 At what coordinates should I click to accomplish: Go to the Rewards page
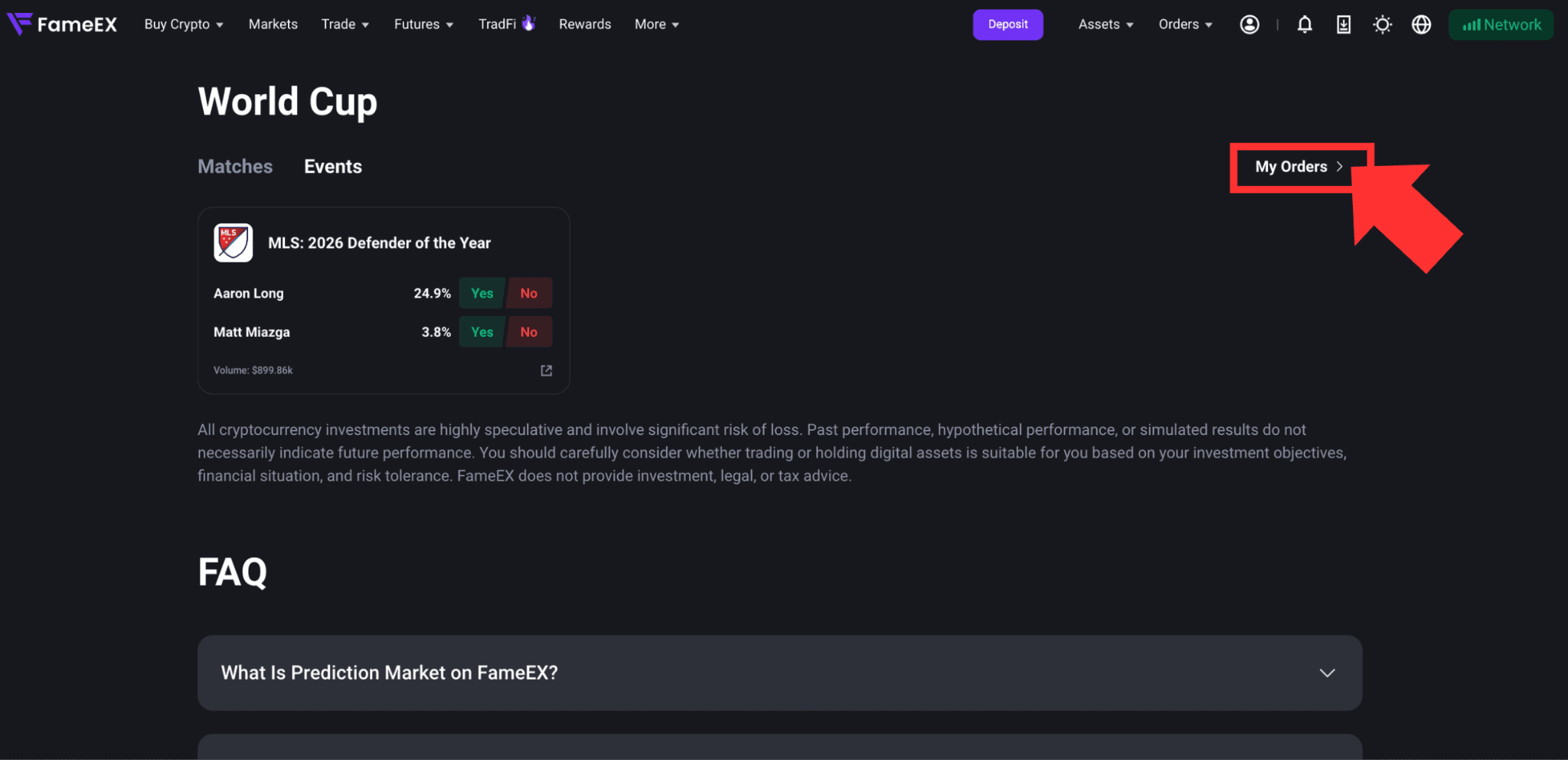coord(585,24)
